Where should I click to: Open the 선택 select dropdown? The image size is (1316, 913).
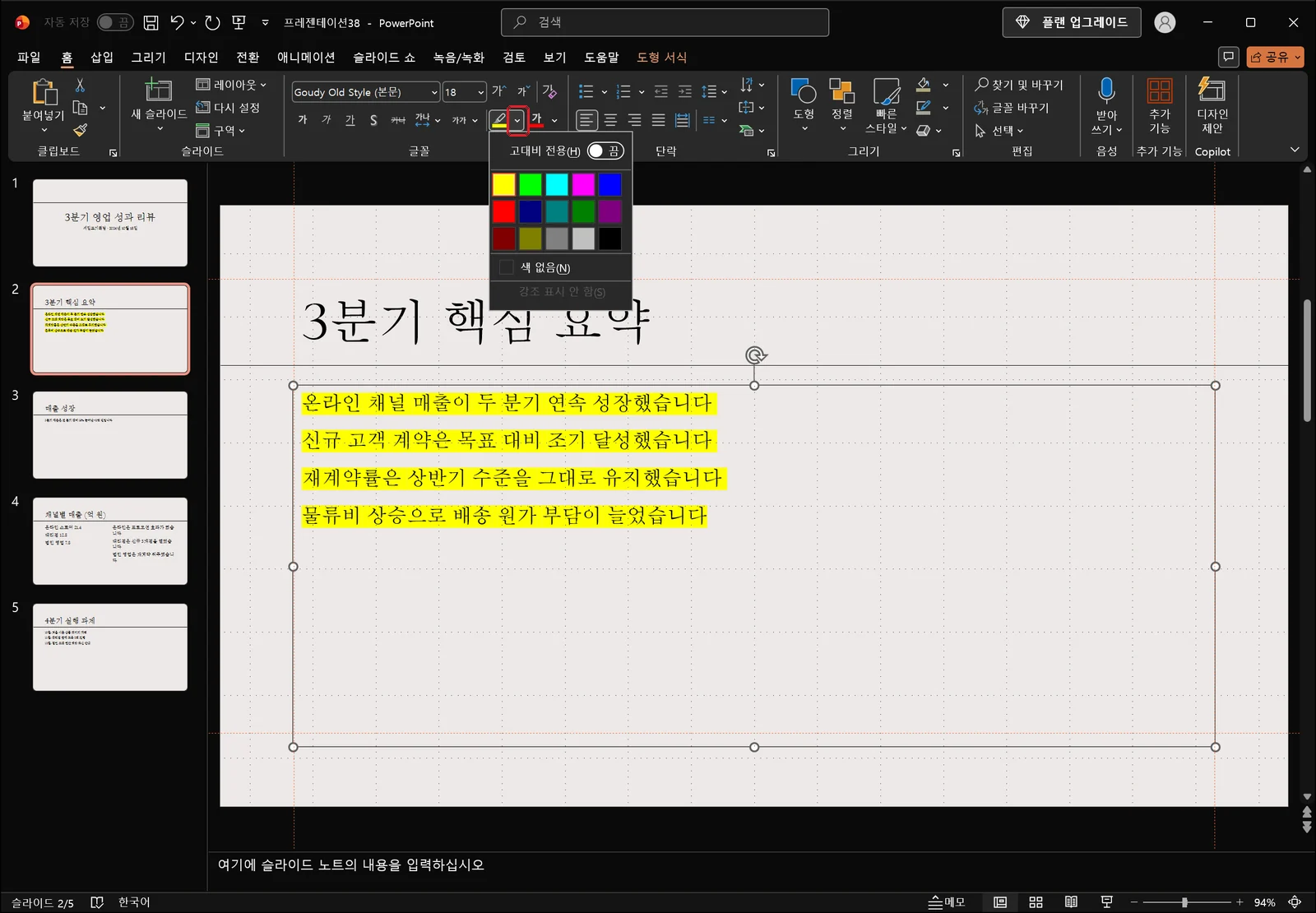(x=999, y=131)
